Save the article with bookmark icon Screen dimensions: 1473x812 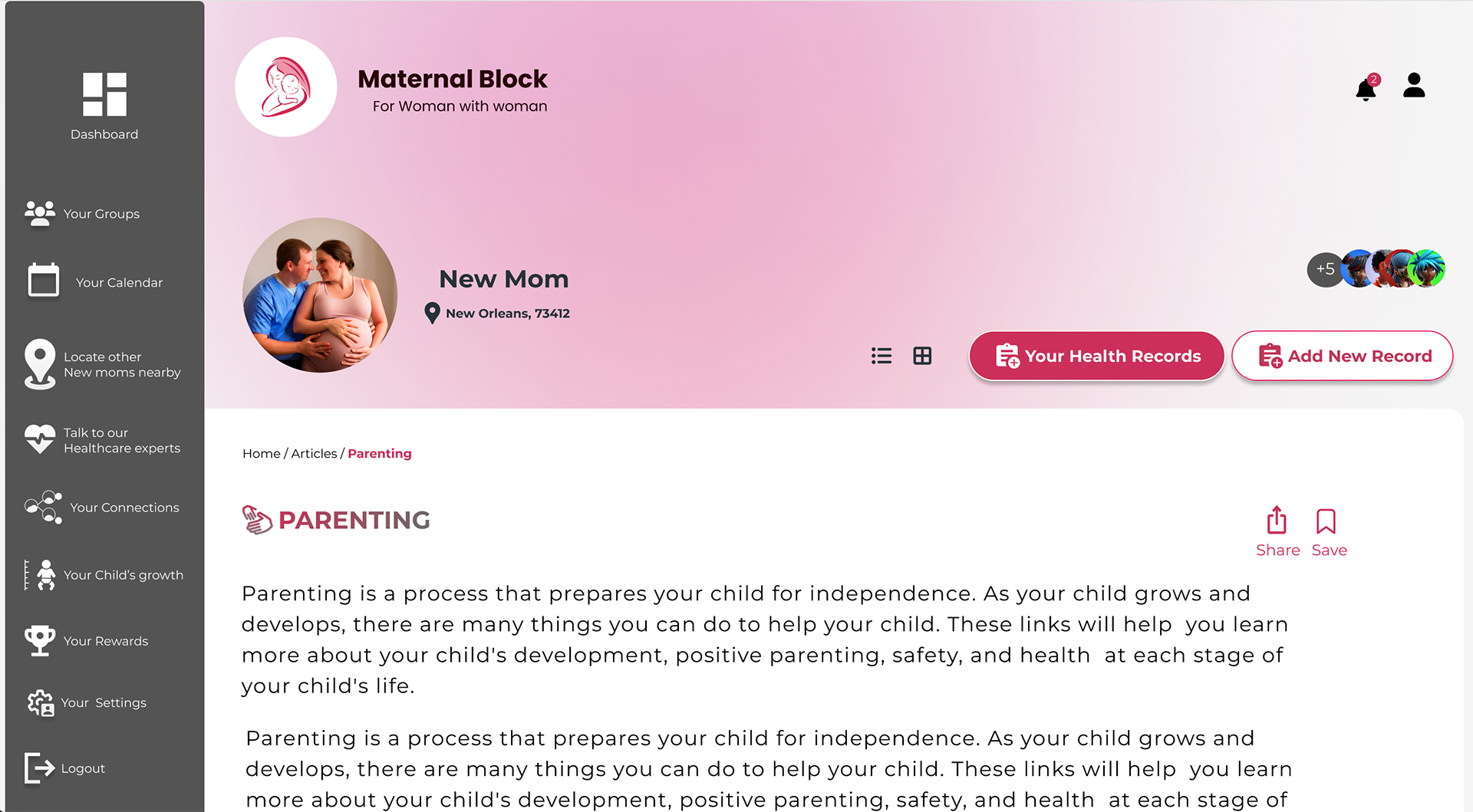point(1329,531)
